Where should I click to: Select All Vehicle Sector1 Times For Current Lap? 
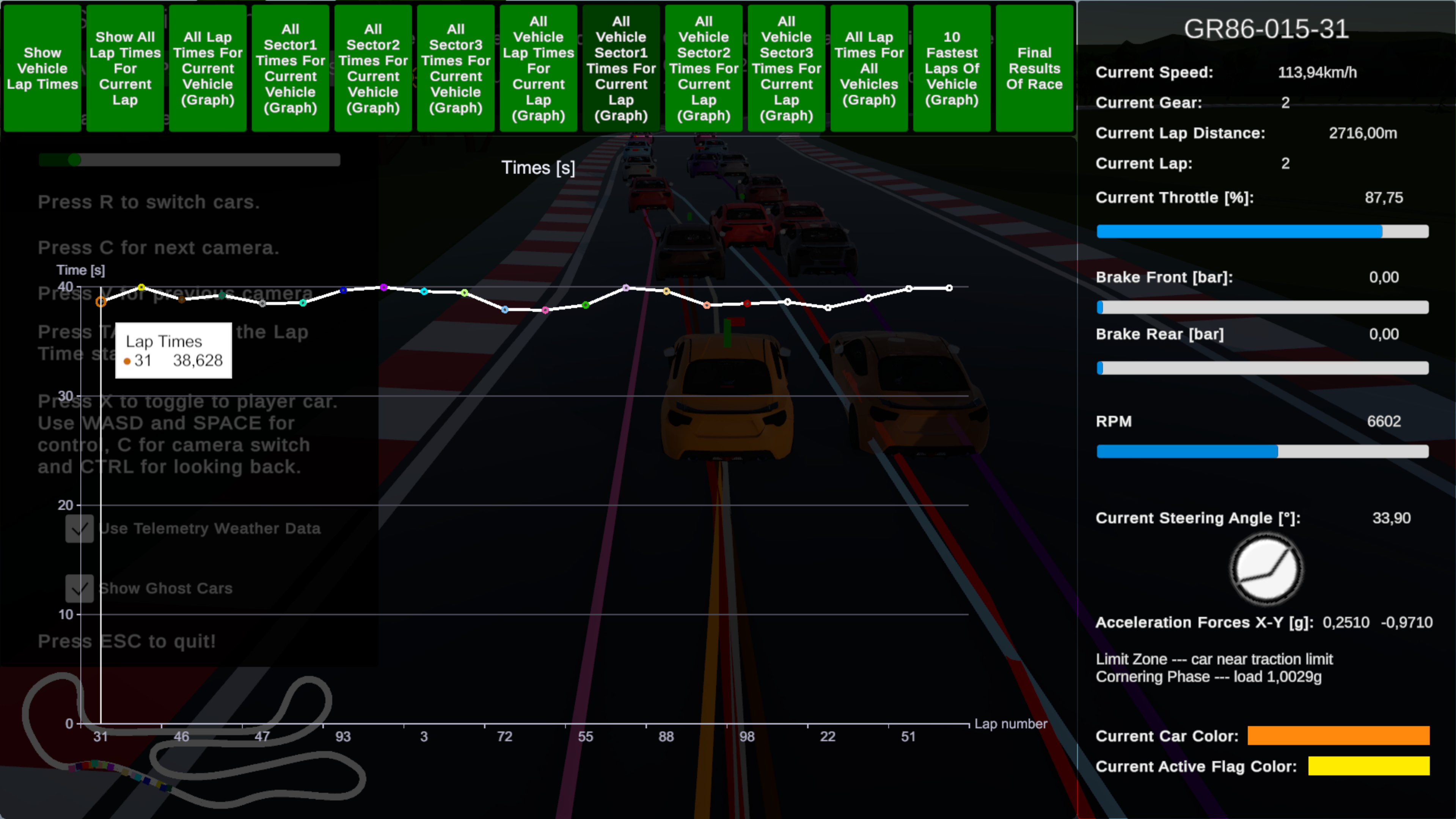620,68
